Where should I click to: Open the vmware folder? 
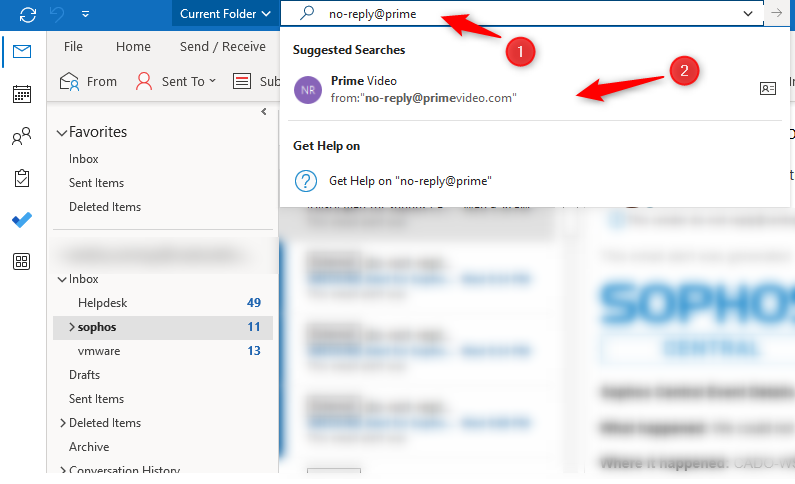coord(99,351)
